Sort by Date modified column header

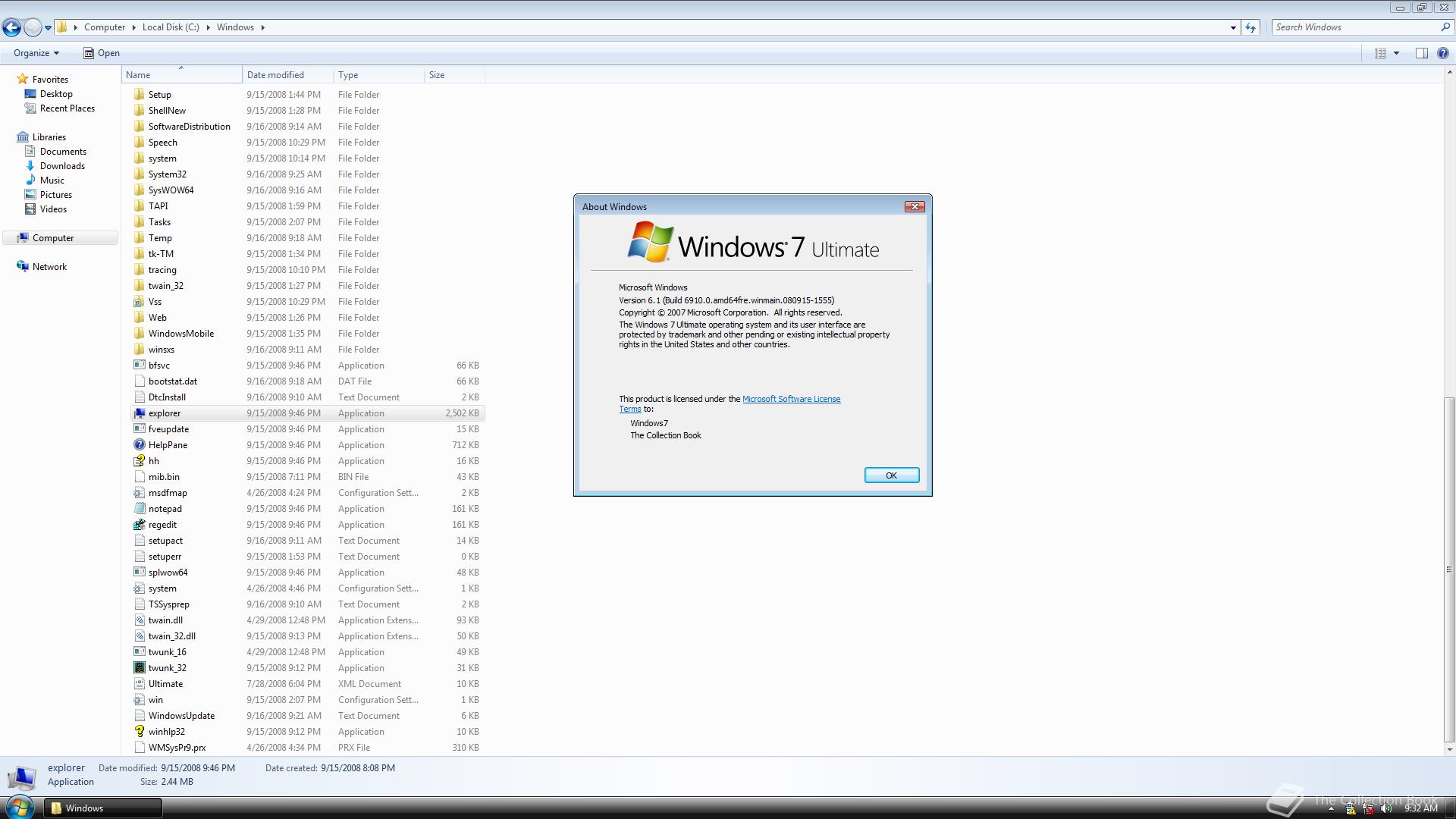click(288, 75)
